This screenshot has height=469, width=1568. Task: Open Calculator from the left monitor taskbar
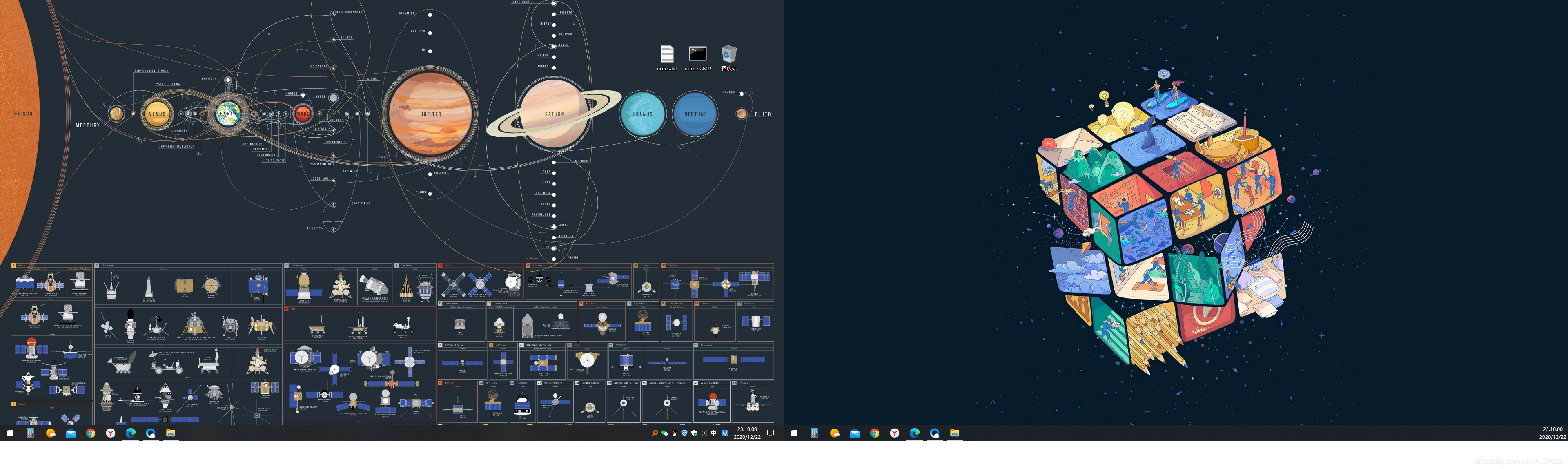[30, 433]
